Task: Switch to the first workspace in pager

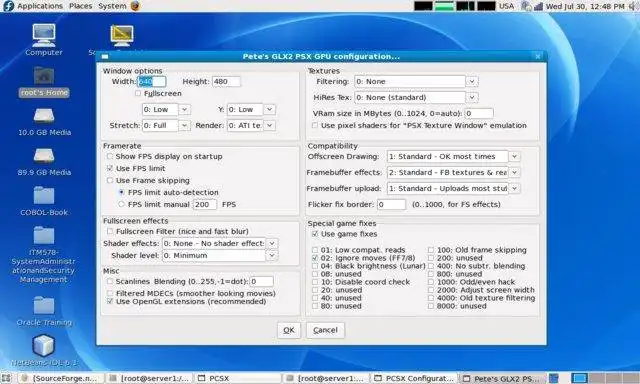Action: (579, 378)
